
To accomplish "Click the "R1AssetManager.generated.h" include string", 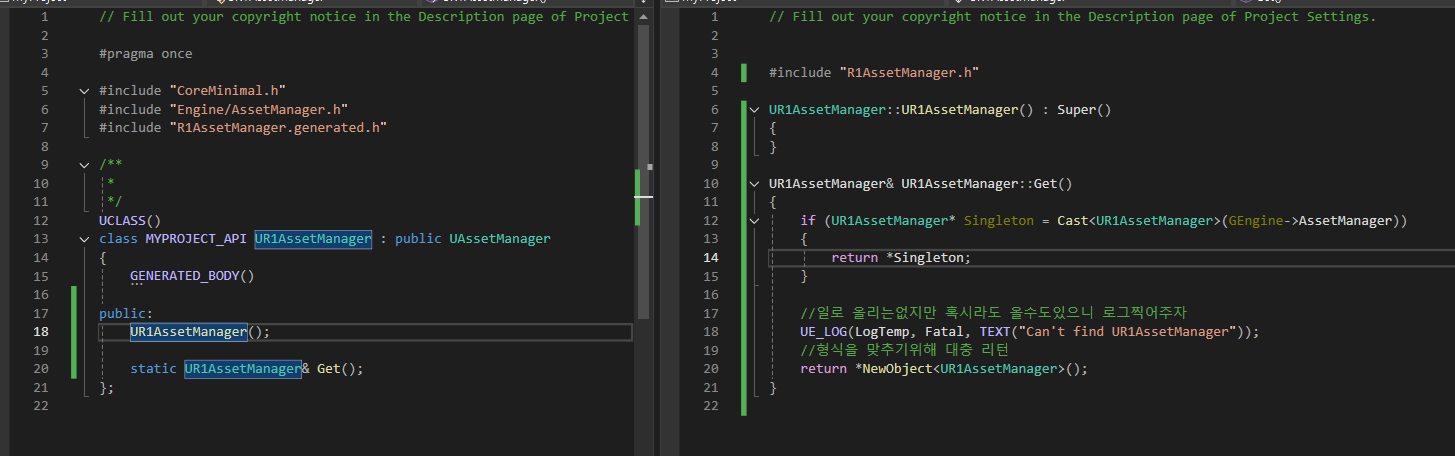I will [x=277, y=128].
